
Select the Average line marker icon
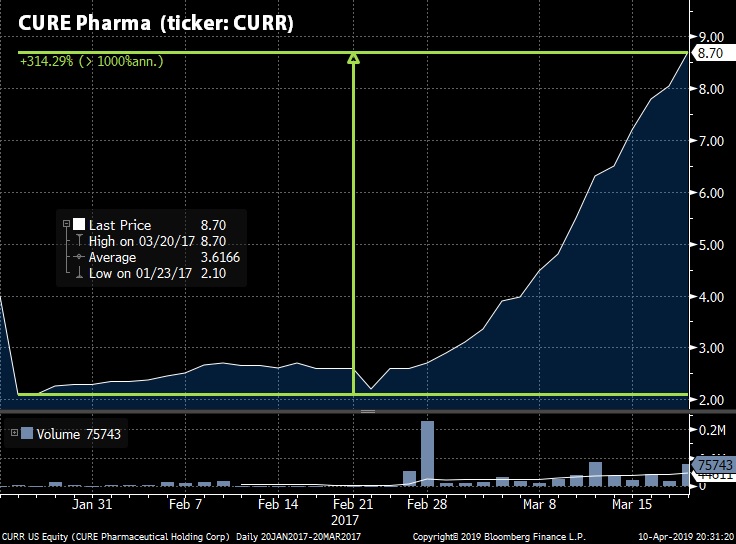click(x=78, y=257)
